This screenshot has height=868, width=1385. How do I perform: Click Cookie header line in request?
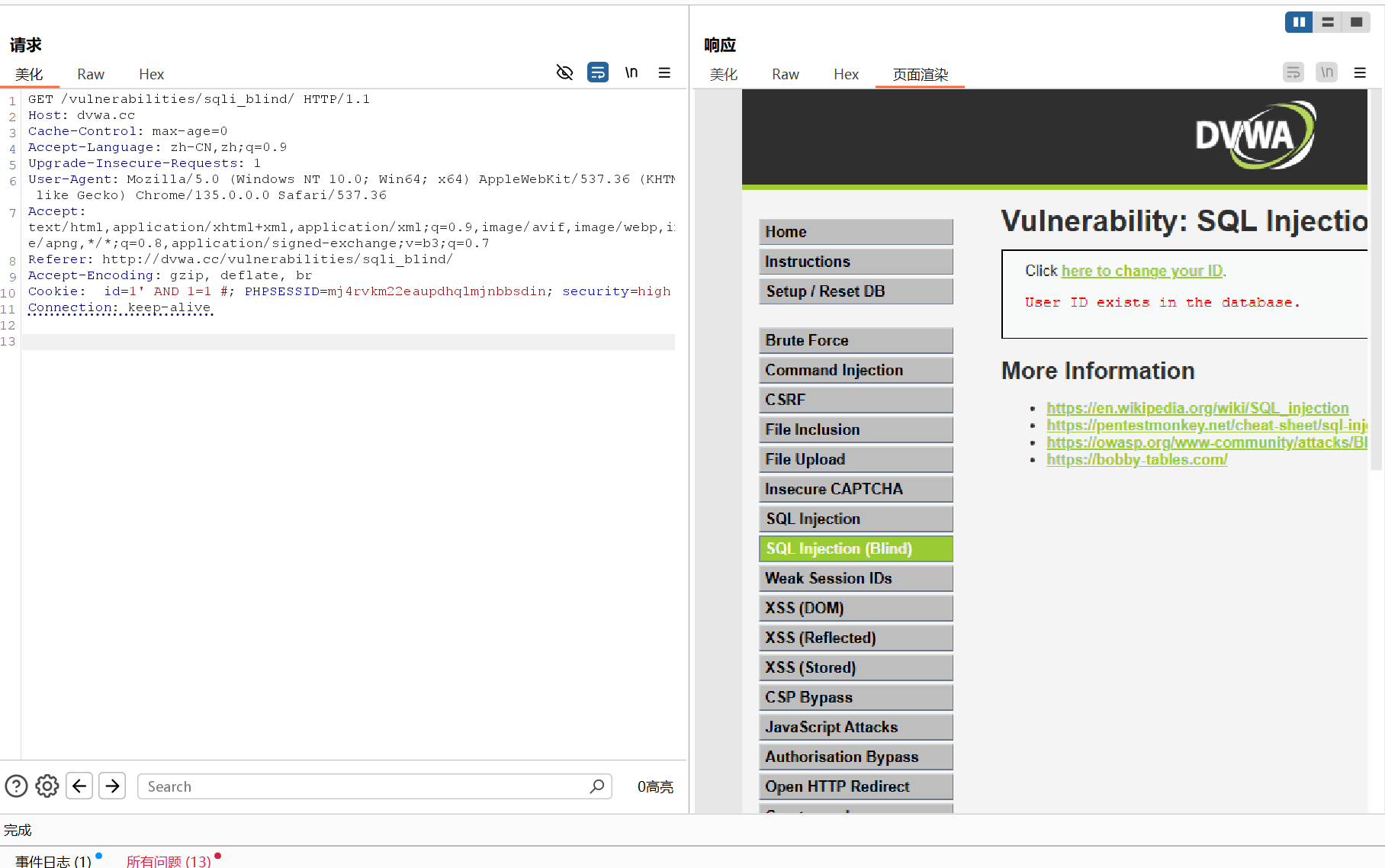click(x=349, y=291)
